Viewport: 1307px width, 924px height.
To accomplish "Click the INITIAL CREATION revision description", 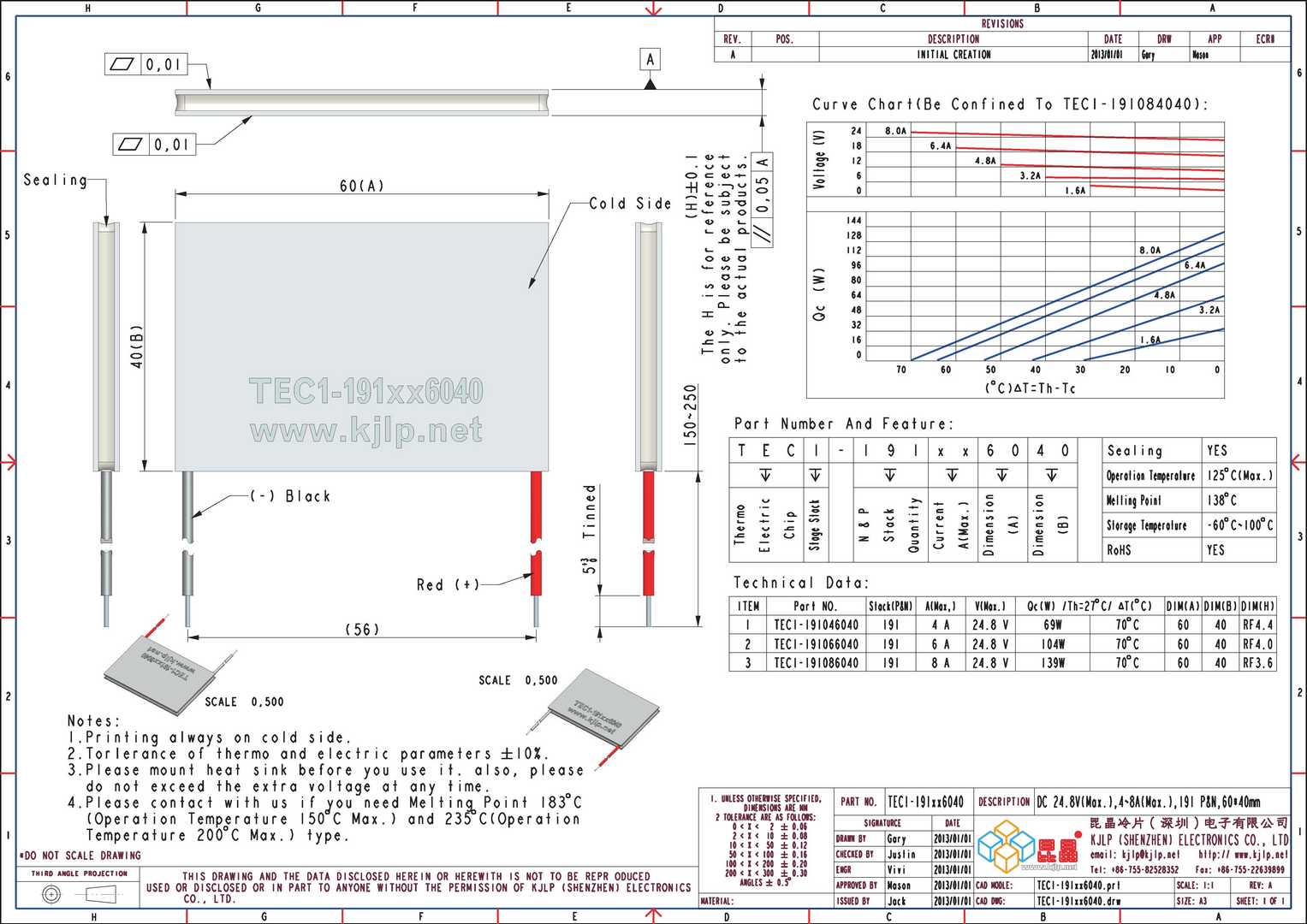I will 954,55.
